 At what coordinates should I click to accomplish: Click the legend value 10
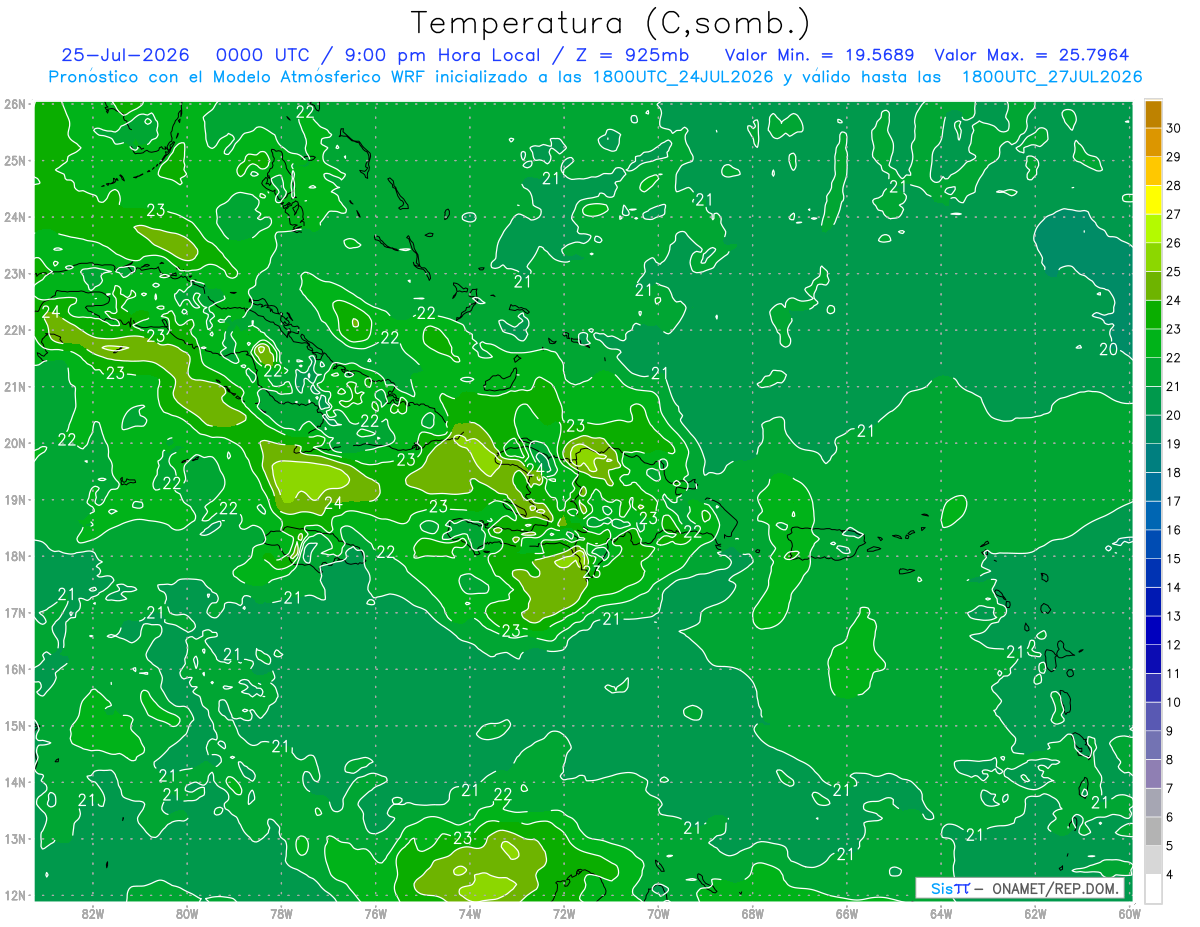pos(1173,702)
